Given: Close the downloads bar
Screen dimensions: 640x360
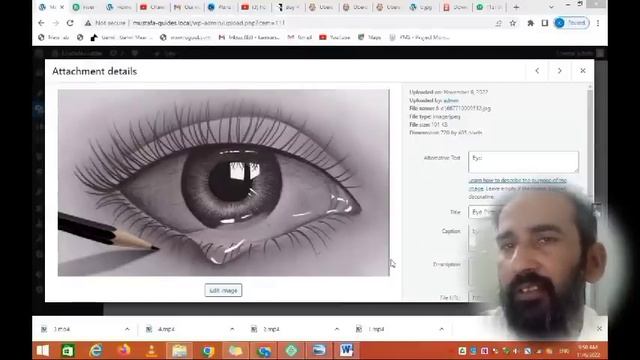Looking at the screenshot, I should [x=599, y=329].
